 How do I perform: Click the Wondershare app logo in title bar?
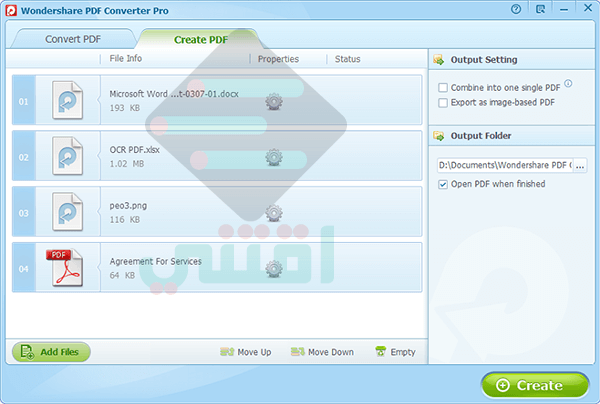point(11,10)
